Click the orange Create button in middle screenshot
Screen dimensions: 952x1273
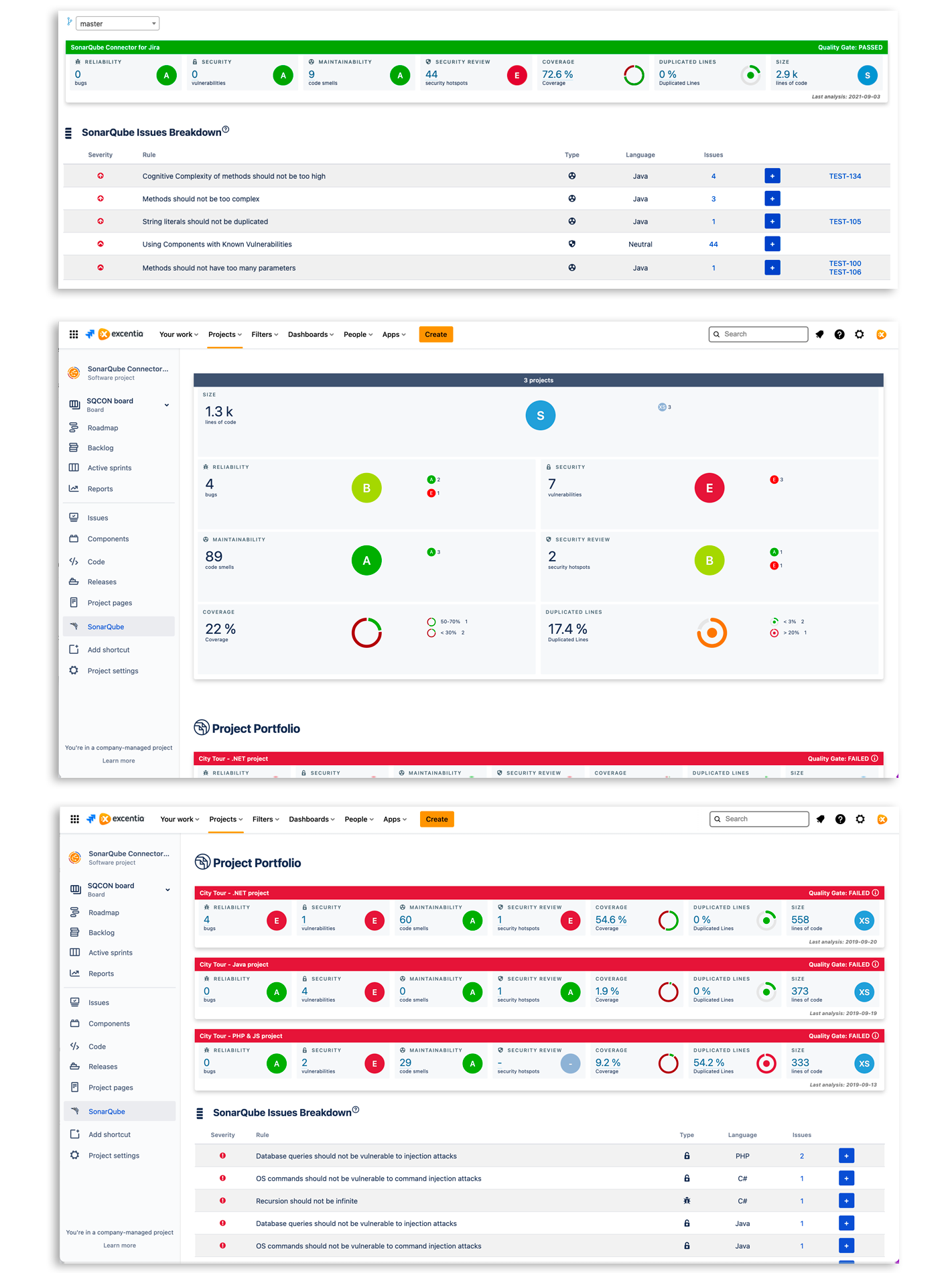coord(436,334)
